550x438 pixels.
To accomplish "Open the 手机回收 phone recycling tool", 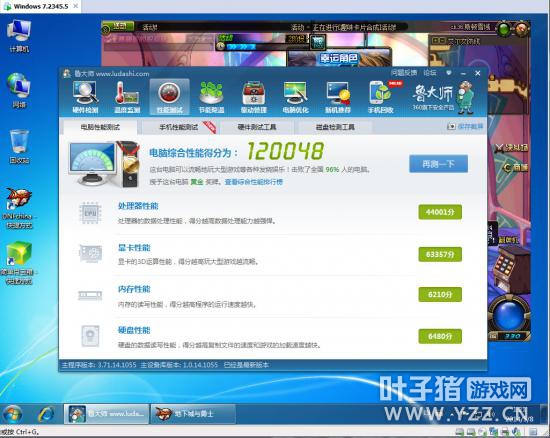I will tap(381, 97).
